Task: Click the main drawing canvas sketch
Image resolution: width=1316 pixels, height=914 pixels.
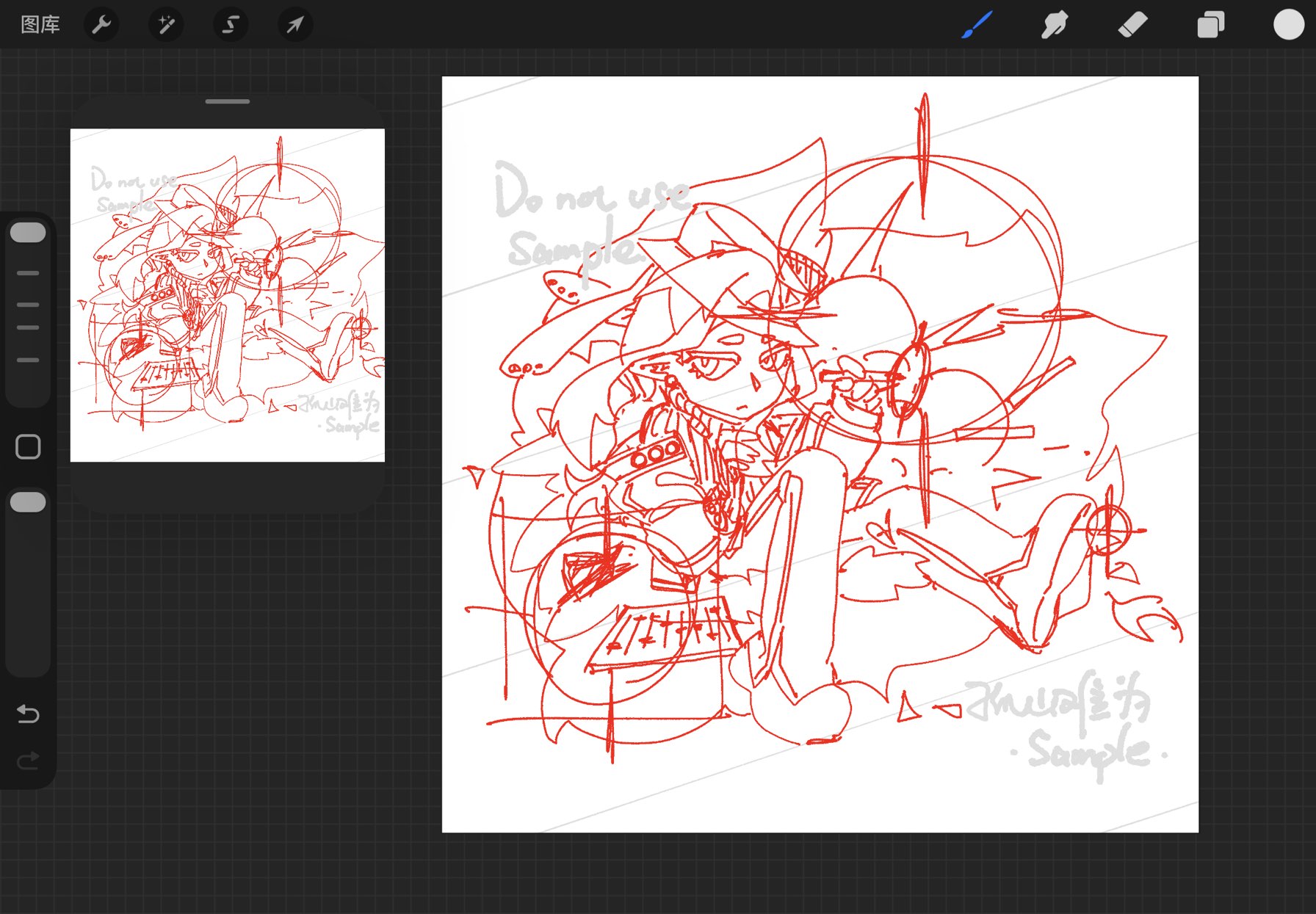Action: (x=820, y=454)
